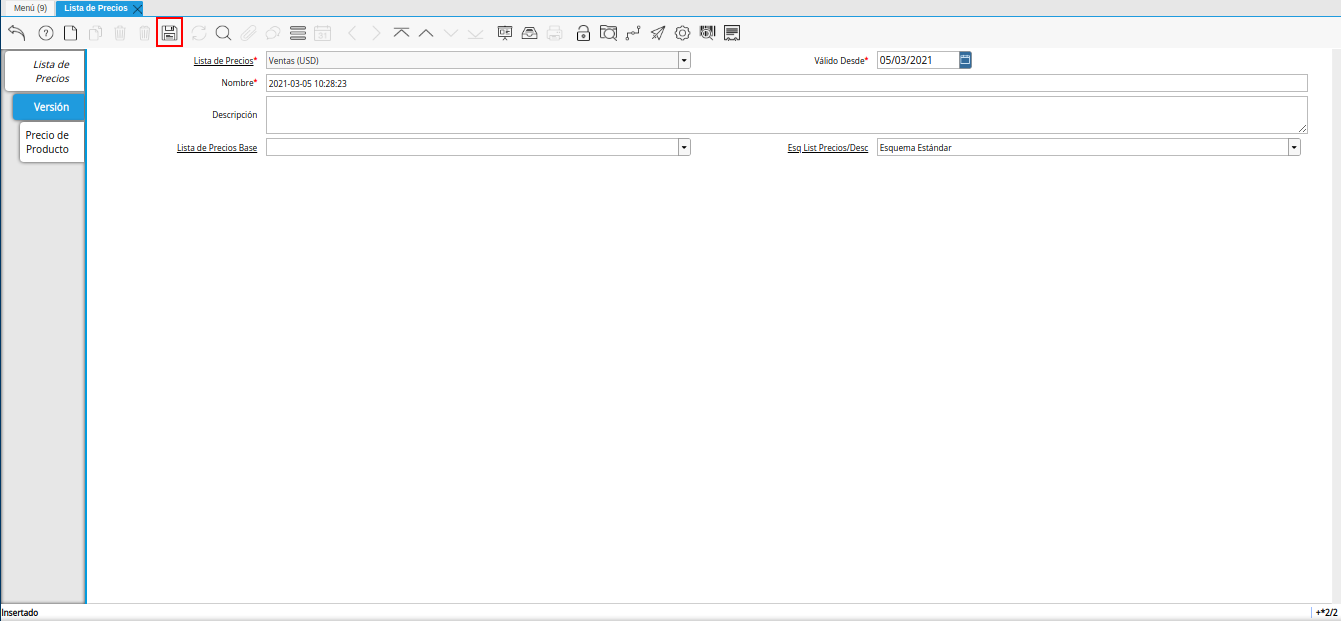Save the record with the floppy disk icon
1341x621 pixels.
tap(170, 33)
